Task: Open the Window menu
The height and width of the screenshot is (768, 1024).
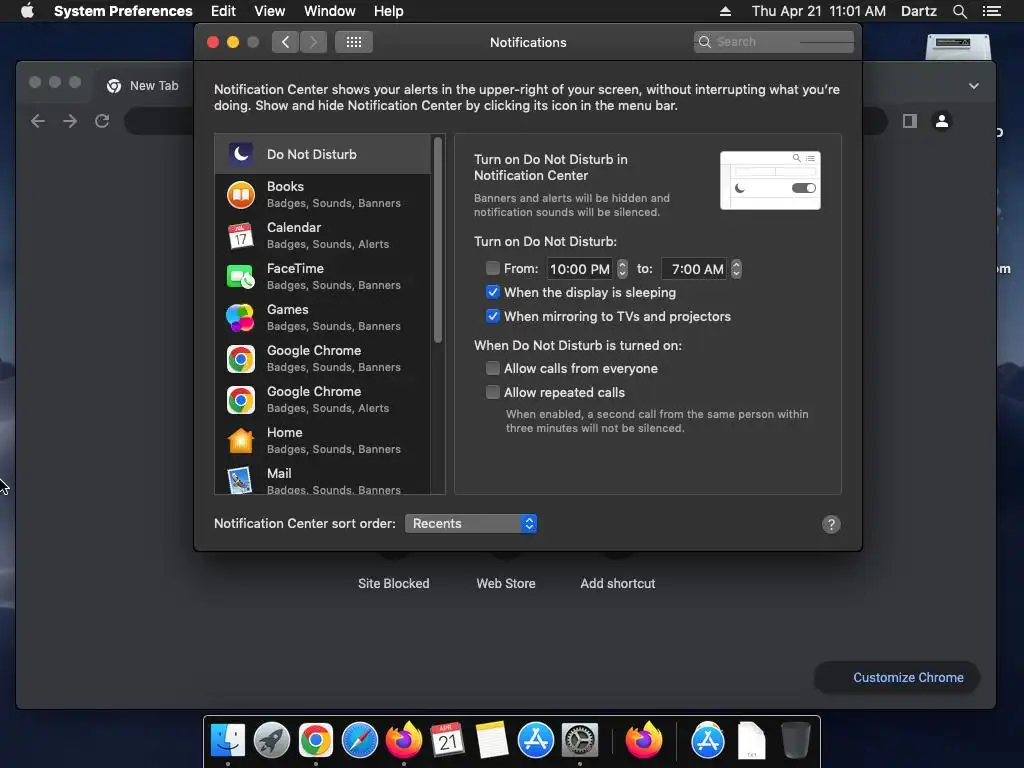Action: click(x=330, y=11)
